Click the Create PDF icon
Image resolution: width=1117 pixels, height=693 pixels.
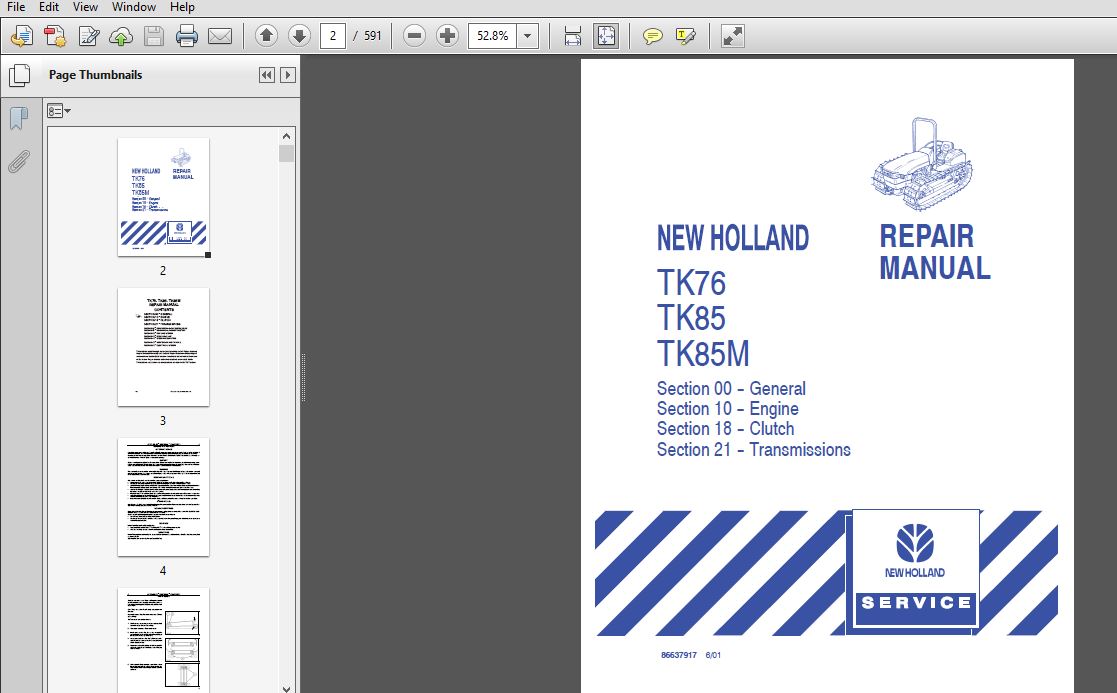click(55, 36)
